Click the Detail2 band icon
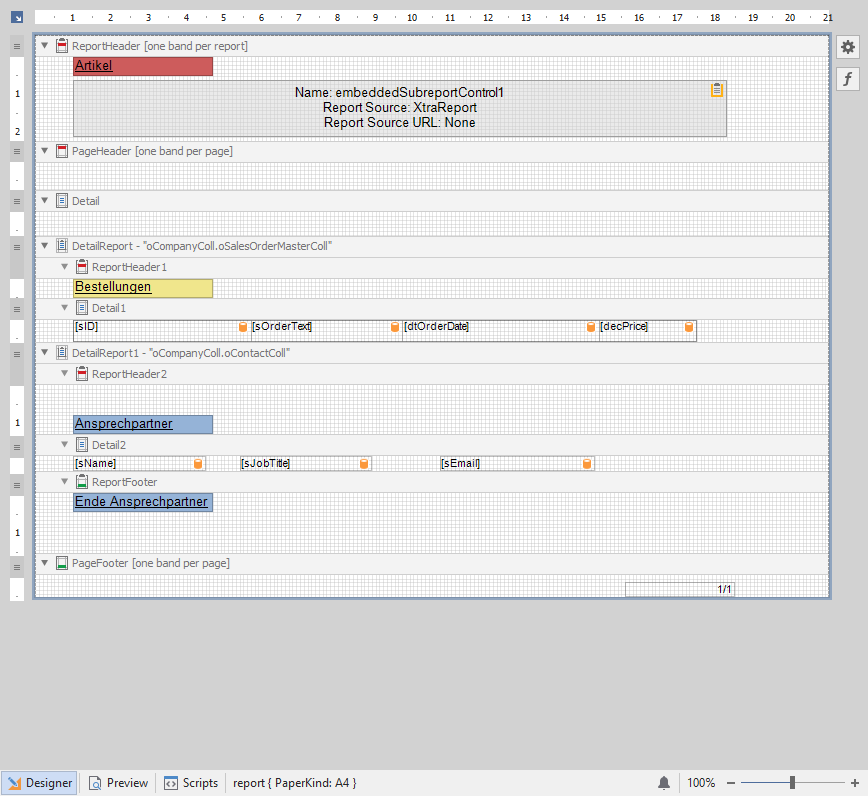This screenshot has width=868, height=796. click(x=82, y=444)
